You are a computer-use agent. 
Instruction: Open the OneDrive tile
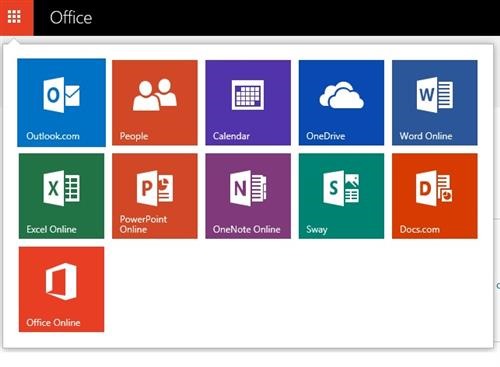[x=341, y=103]
